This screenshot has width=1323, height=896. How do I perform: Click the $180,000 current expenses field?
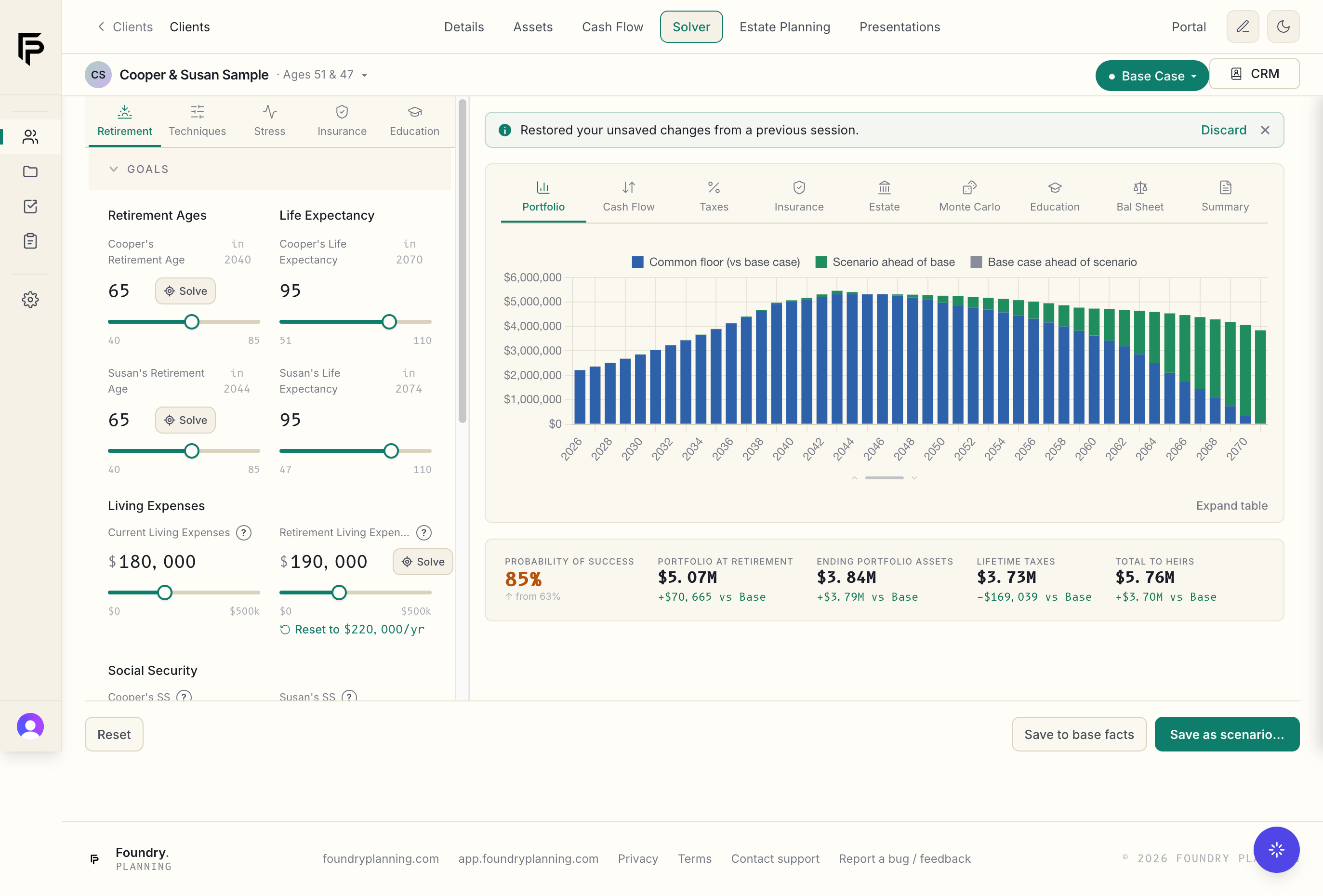point(157,562)
